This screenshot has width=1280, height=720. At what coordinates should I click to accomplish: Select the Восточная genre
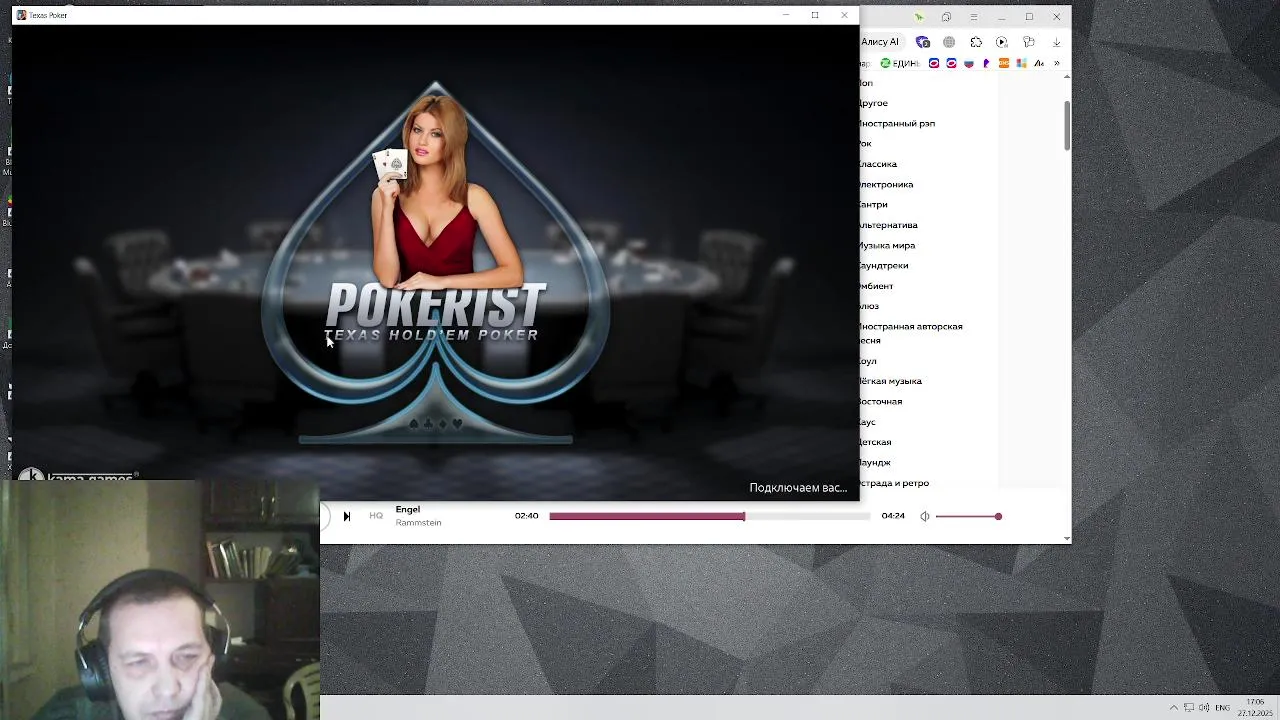(881, 401)
